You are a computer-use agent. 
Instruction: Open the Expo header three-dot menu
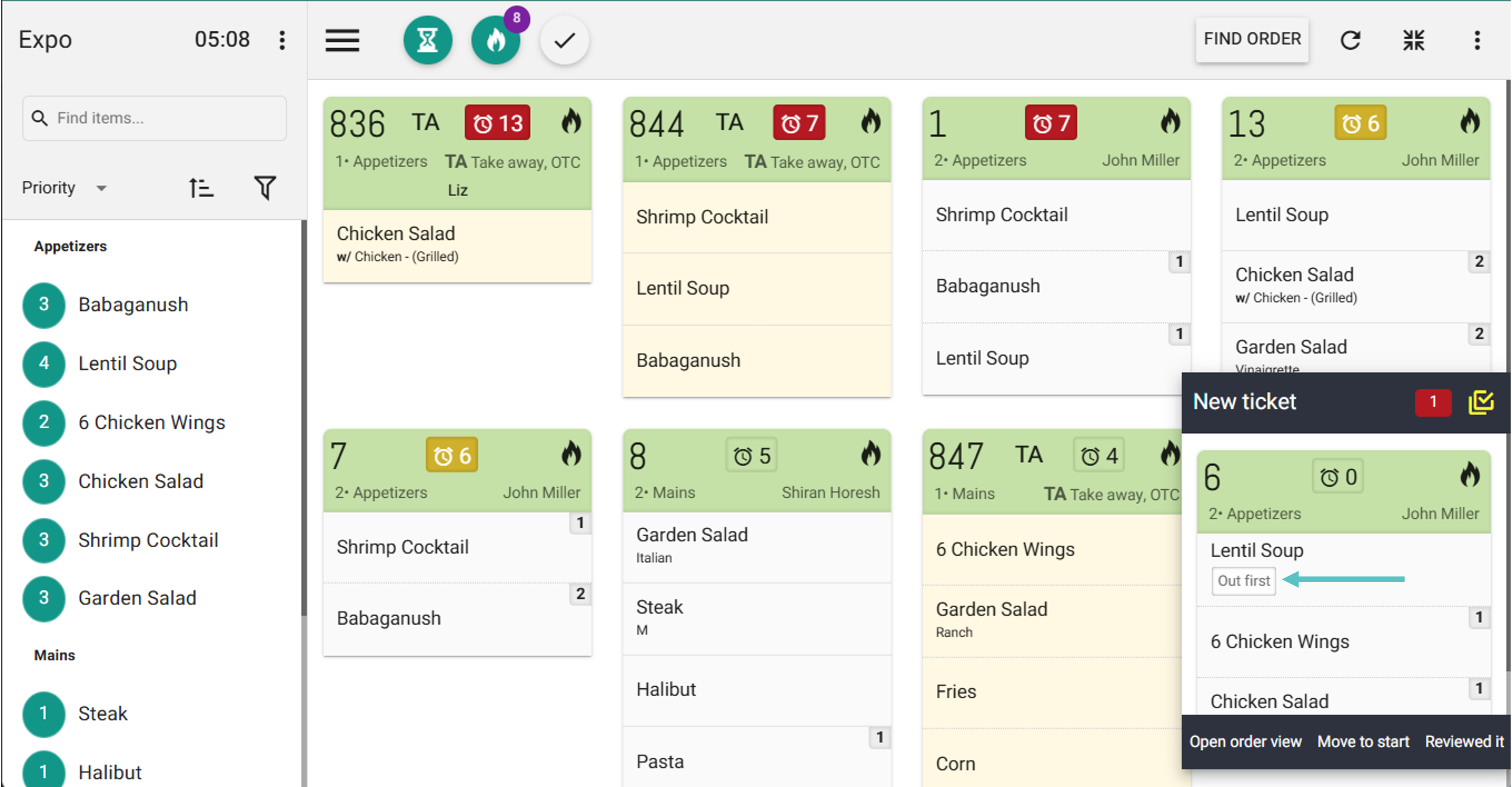pos(282,39)
